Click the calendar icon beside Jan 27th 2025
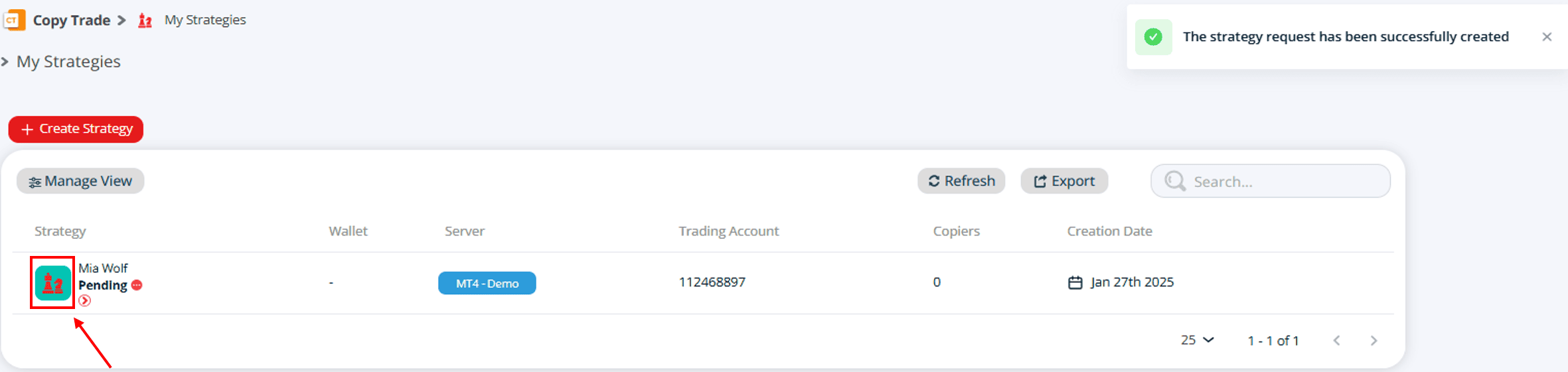This screenshot has width=1568, height=372. (x=1075, y=282)
